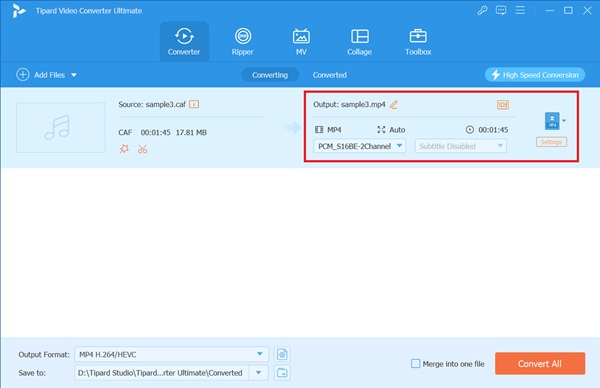The width and height of the screenshot is (600, 388).
Task: Rename output with pencil icon
Action: [x=394, y=104]
